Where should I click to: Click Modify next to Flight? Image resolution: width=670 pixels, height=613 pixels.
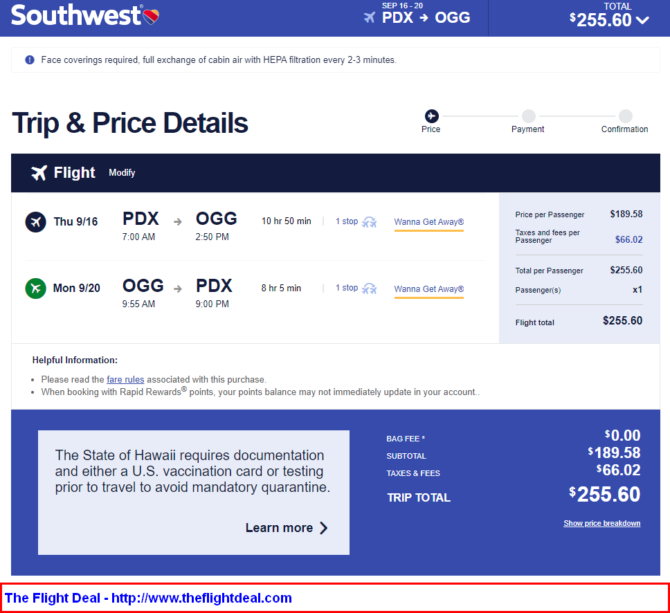click(122, 173)
